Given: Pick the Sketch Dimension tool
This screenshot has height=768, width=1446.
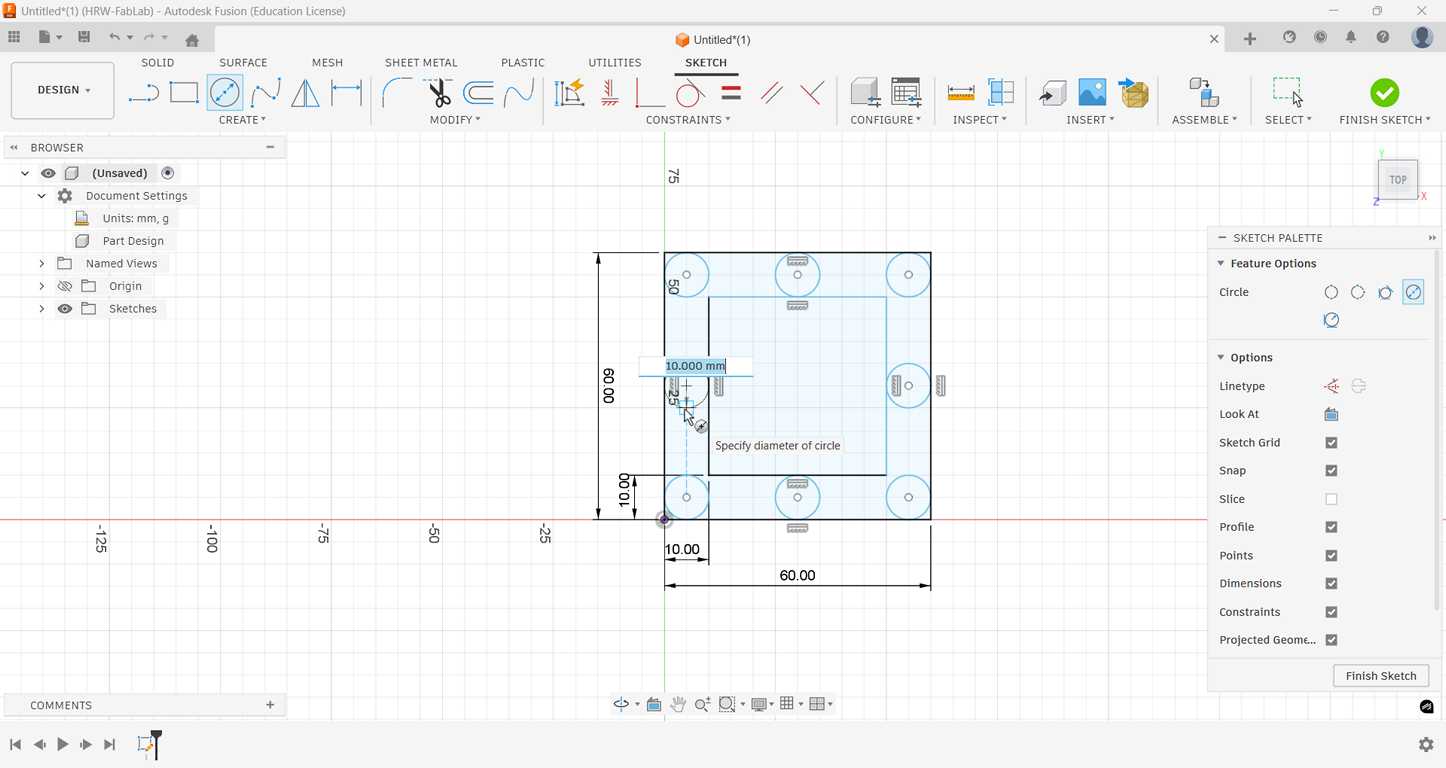Looking at the screenshot, I should (x=346, y=93).
